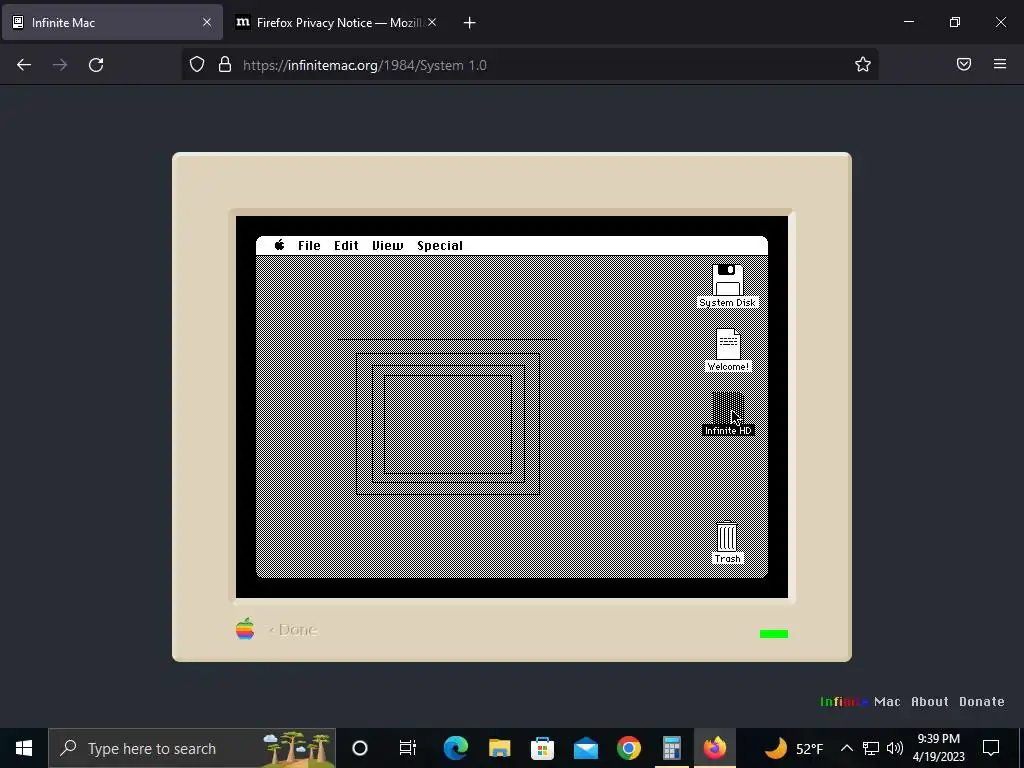Viewport: 1024px width, 768px height.
Task: Launch Microsoft Edge from the taskbar
Action: pos(456,748)
